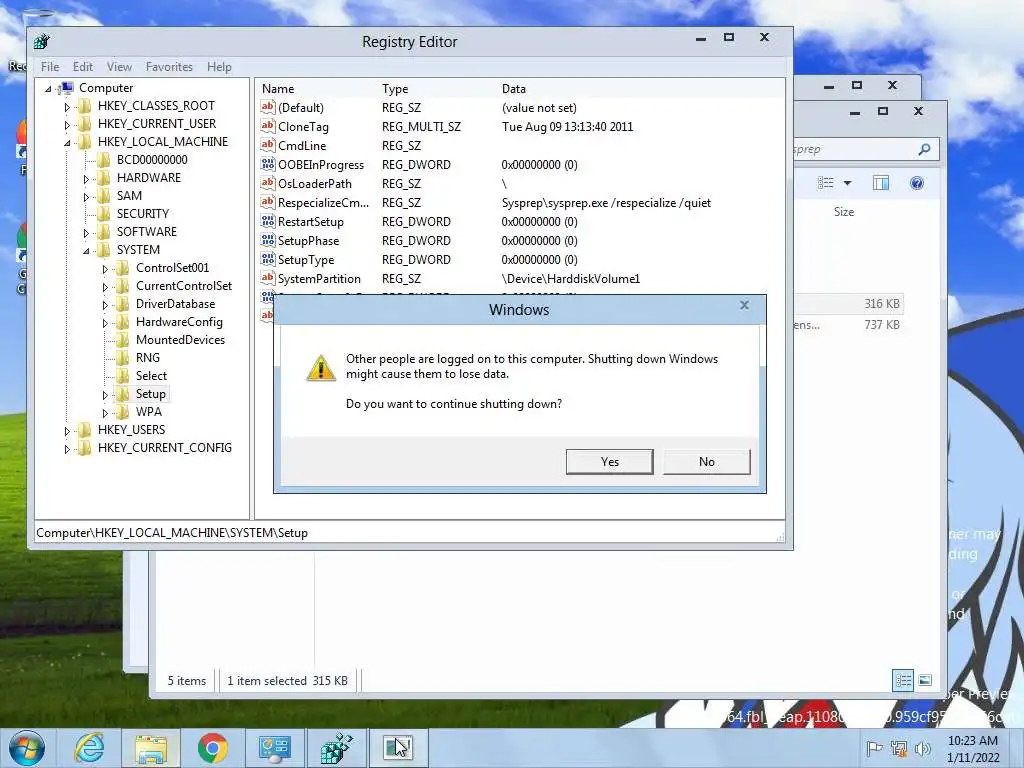The image size is (1024, 768).
Task: Collapse HKEY_LOCAL_MACHINE arrow
Action: (x=67, y=142)
